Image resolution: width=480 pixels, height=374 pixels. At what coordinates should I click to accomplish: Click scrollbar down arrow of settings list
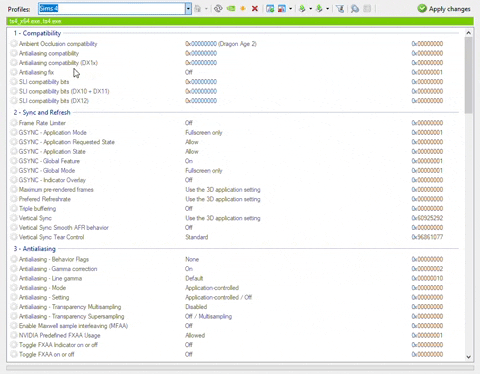click(x=468, y=357)
